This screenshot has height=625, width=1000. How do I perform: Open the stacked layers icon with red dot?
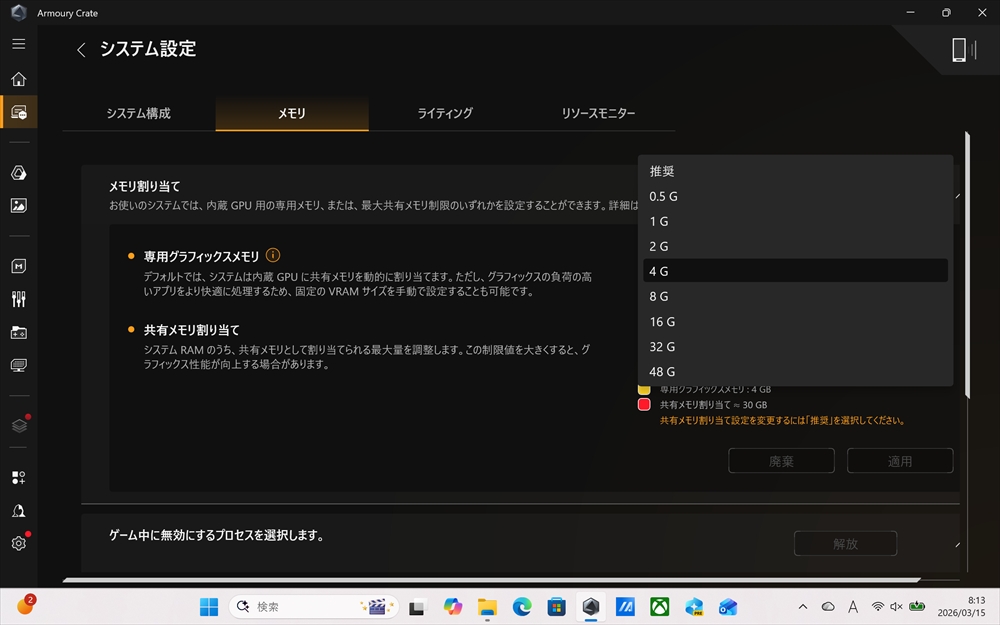18,425
